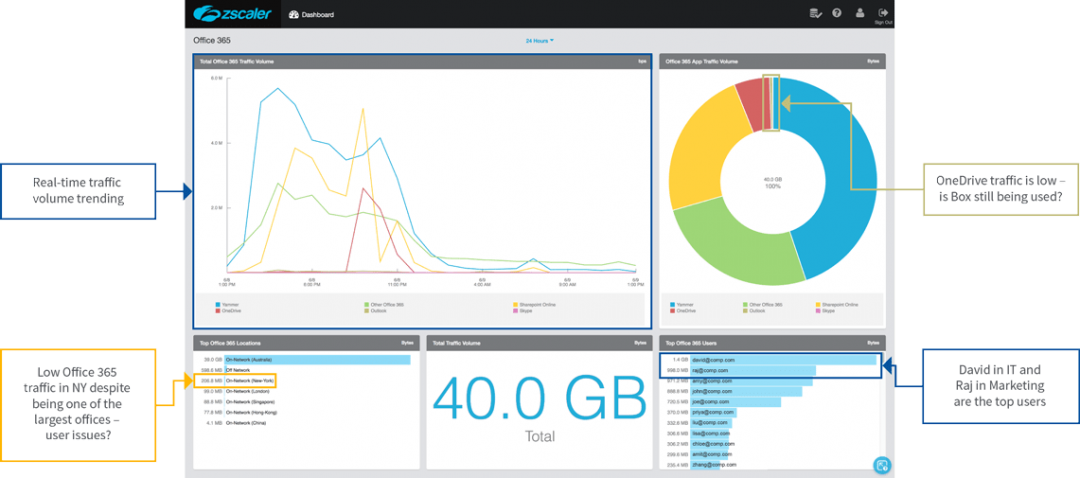The width and height of the screenshot is (1080, 478).
Task: Open the user profile icon
Action: (859, 13)
